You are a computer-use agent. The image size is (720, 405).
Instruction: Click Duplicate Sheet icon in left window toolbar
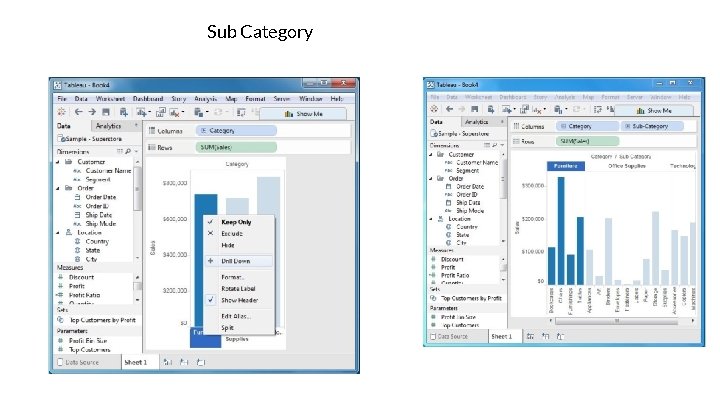160,112
